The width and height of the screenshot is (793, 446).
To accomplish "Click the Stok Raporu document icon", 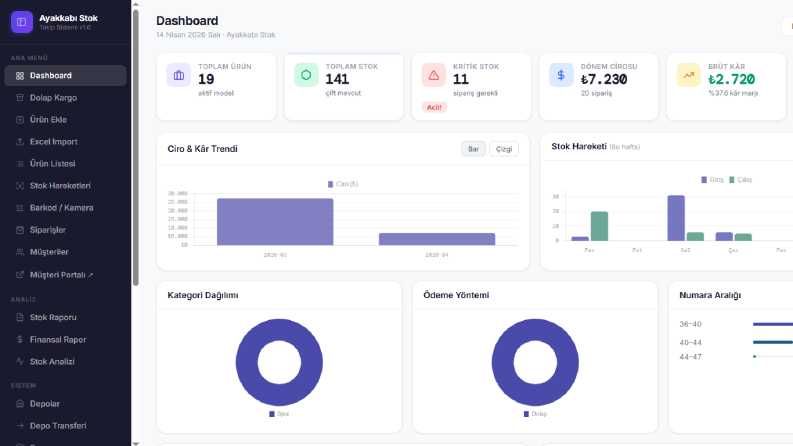I will (x=20, y=318).
